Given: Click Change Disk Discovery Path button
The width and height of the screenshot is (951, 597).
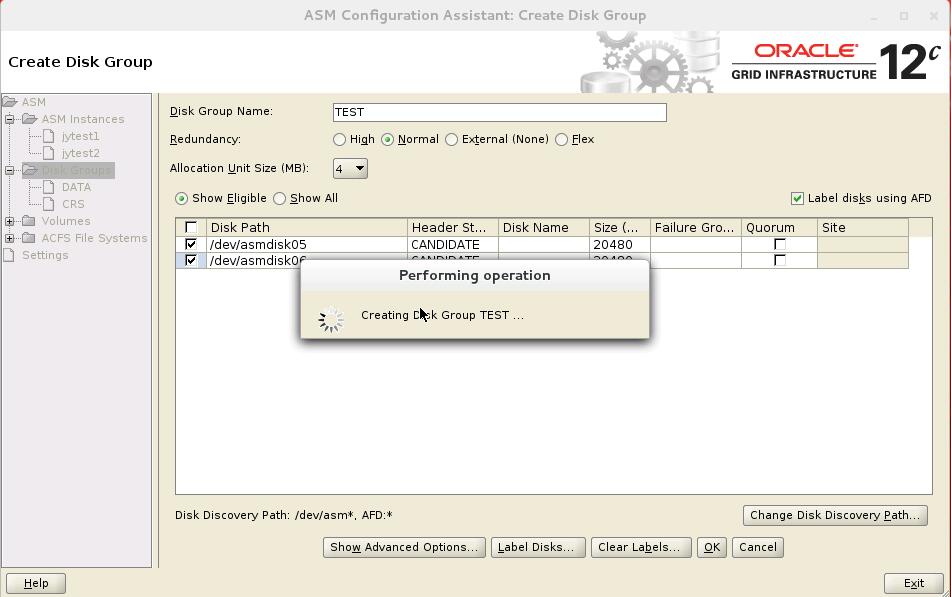Looking at the screenshot, I should (835, 515).
